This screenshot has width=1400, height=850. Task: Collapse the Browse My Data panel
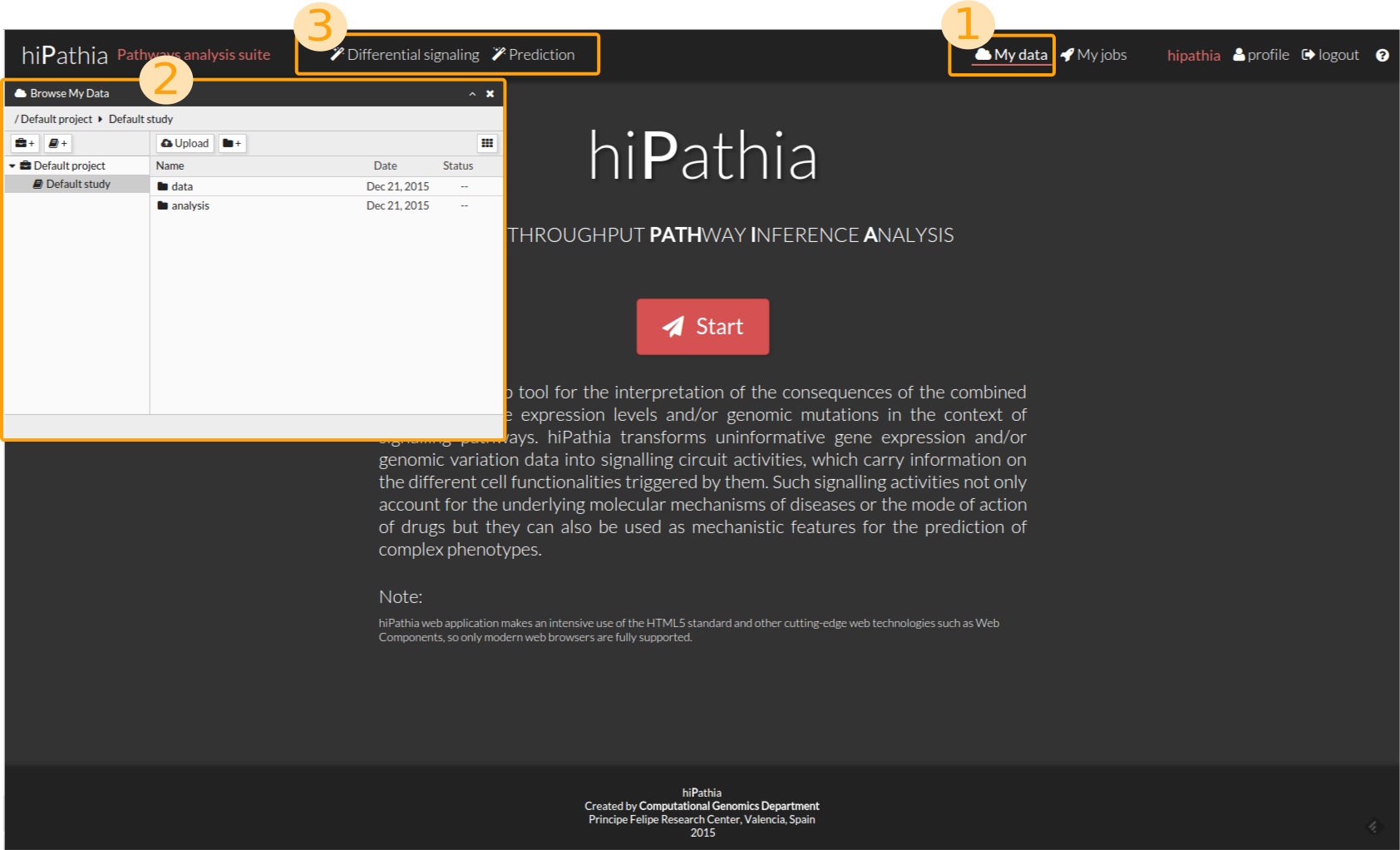coord(472,94)
